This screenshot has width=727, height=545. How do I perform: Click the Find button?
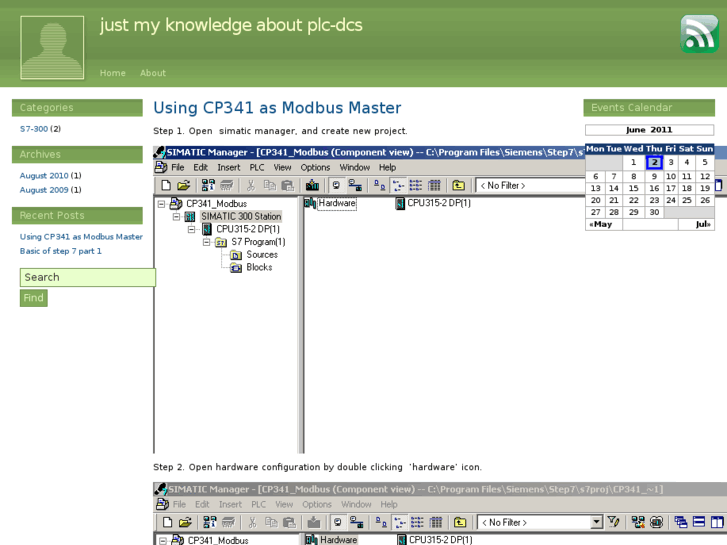pos(33,298)
